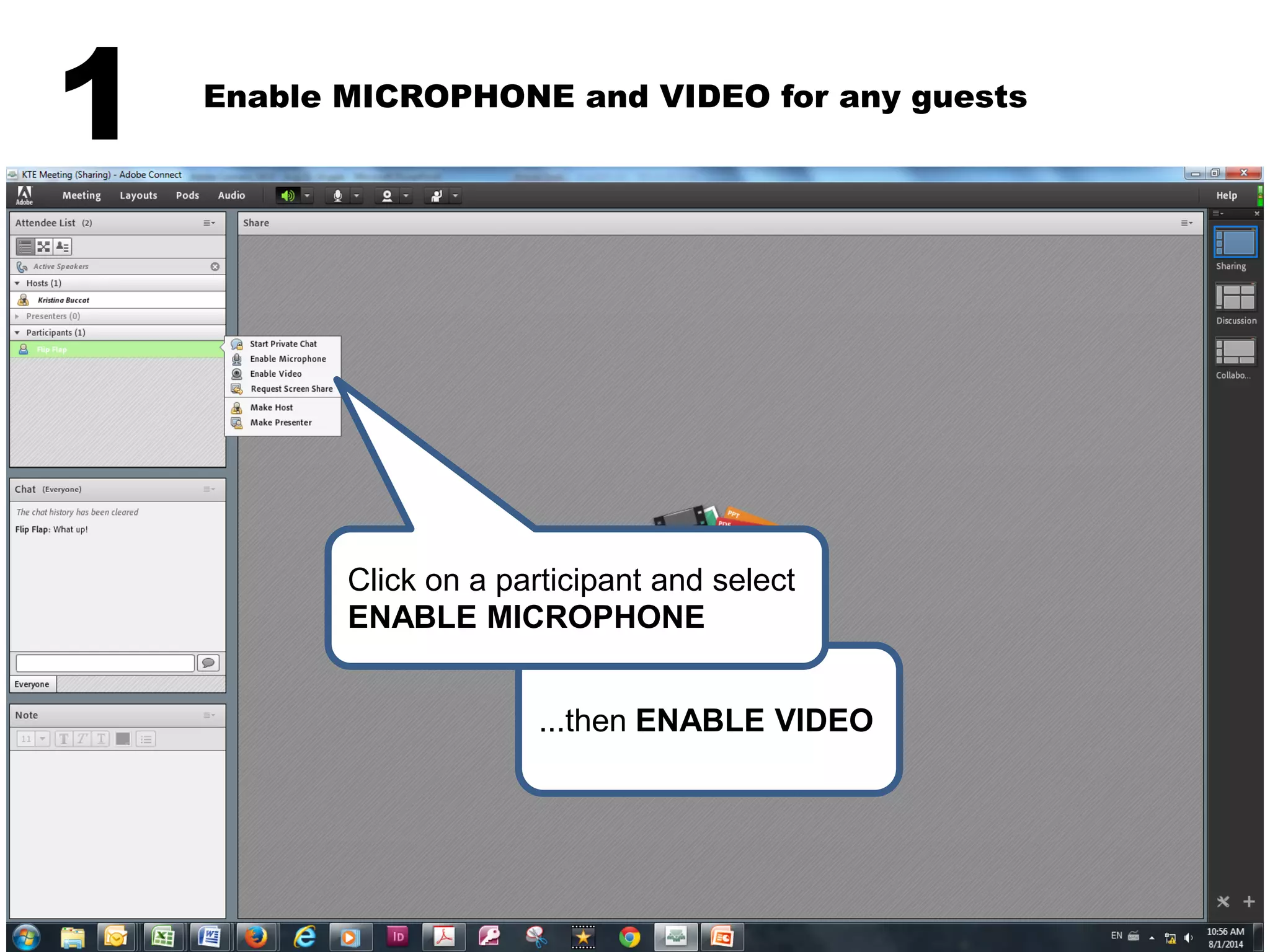Choose Enable Microphone from context menu

pyautogui.click(x=283, y=359)
